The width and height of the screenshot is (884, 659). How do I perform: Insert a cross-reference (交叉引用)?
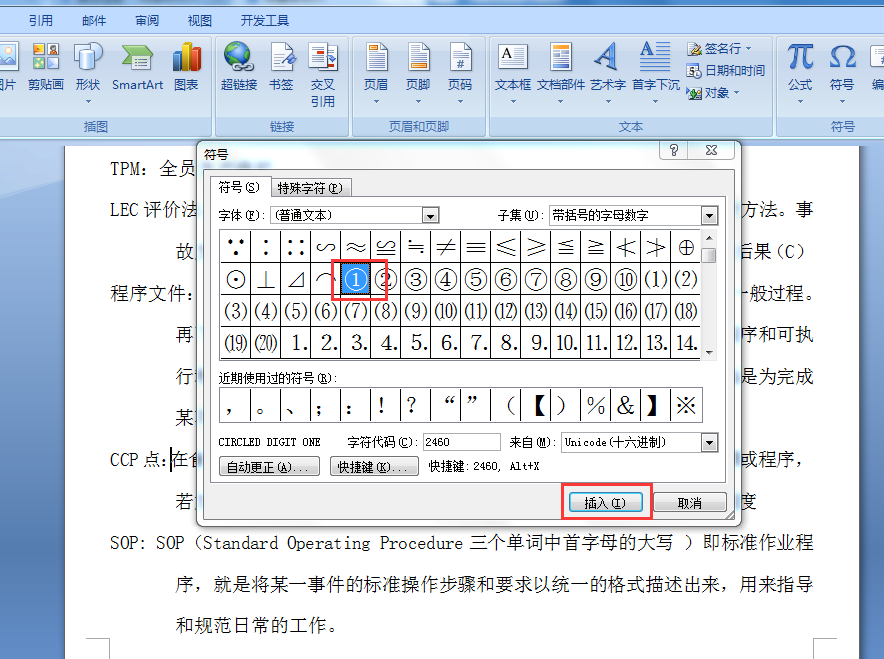click(322, 74)
